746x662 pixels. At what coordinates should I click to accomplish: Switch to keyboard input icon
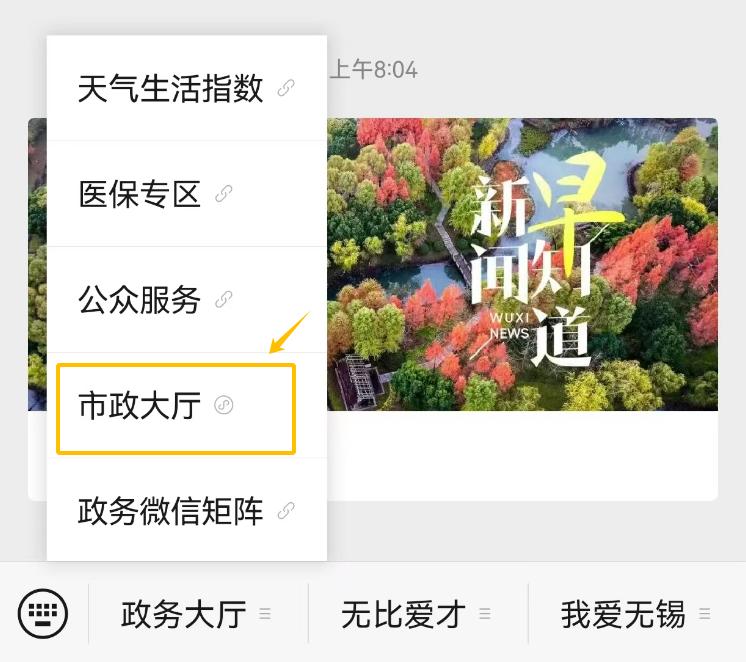(43, 613)
